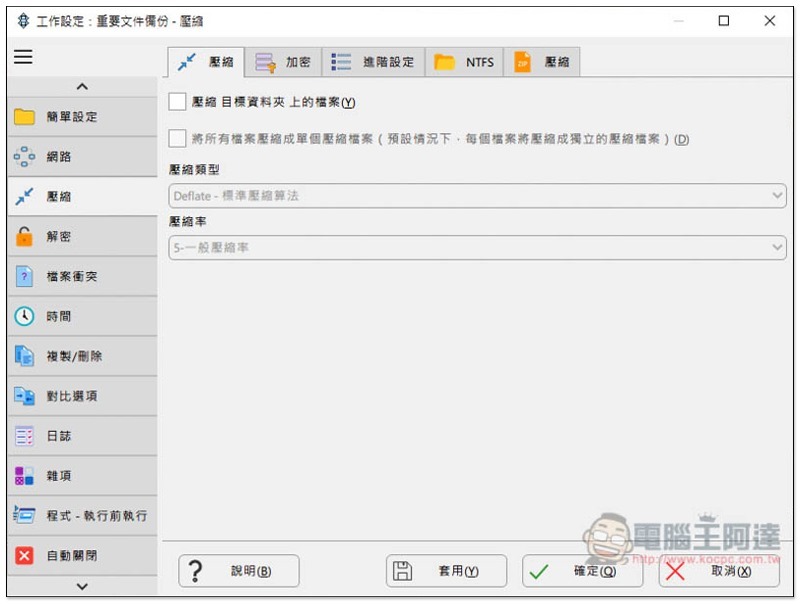
Task: Open 簡單設定 folder icon in sidebar
Action: (24, 117)
